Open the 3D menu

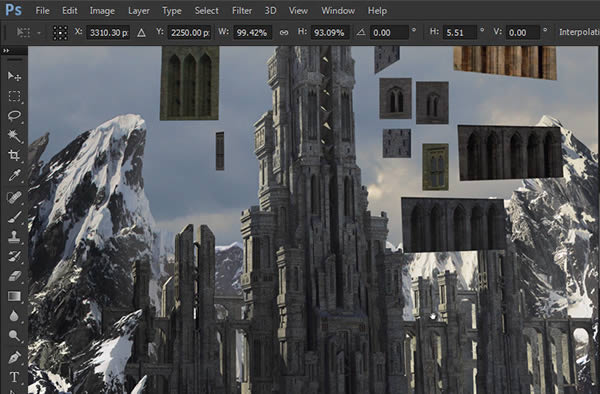pyautogui.click(x=270, y=11)
